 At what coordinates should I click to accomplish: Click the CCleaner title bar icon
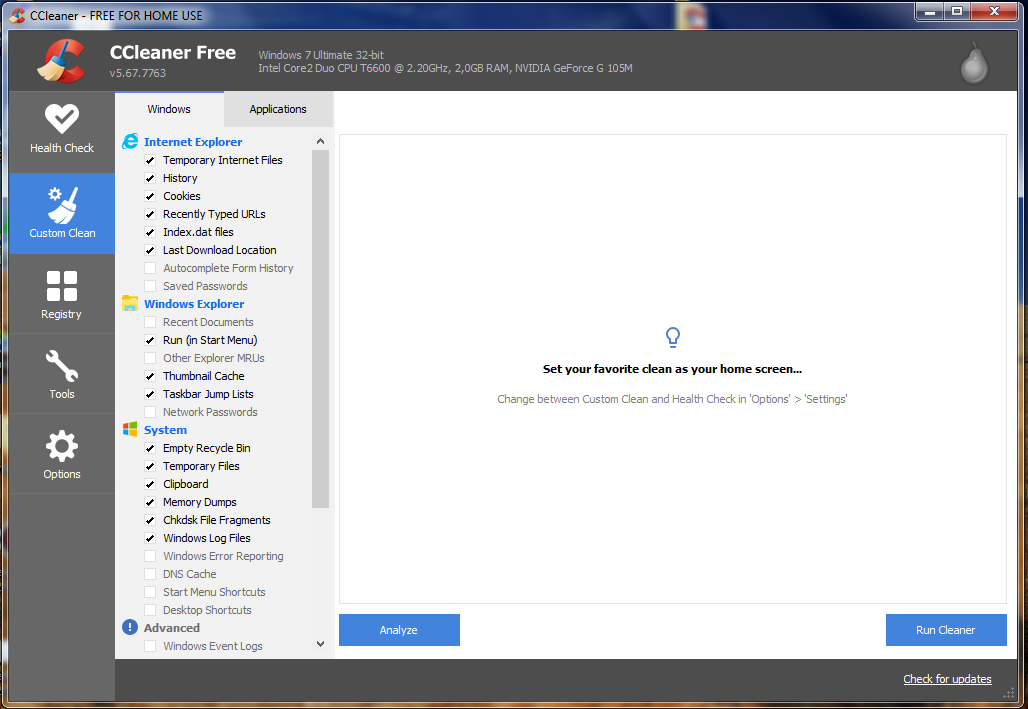click(18, 15)
